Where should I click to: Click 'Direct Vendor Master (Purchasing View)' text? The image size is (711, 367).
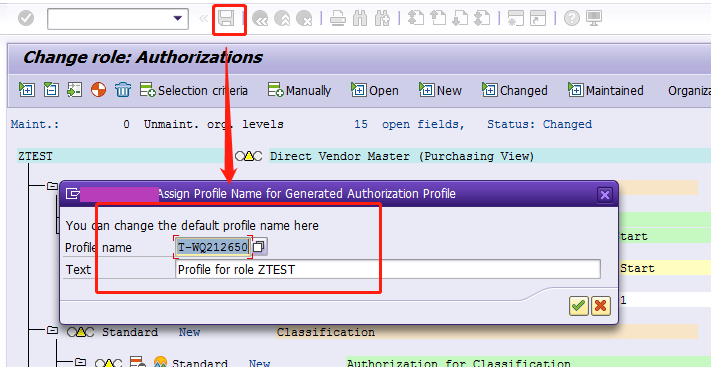point(402,157)
